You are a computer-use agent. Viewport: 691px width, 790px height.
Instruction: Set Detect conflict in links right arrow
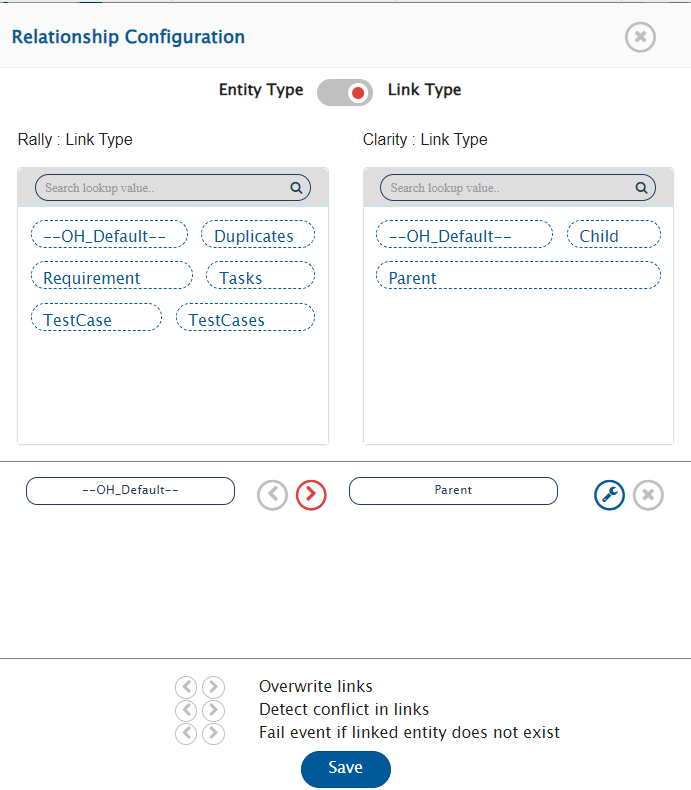[213, 710]
